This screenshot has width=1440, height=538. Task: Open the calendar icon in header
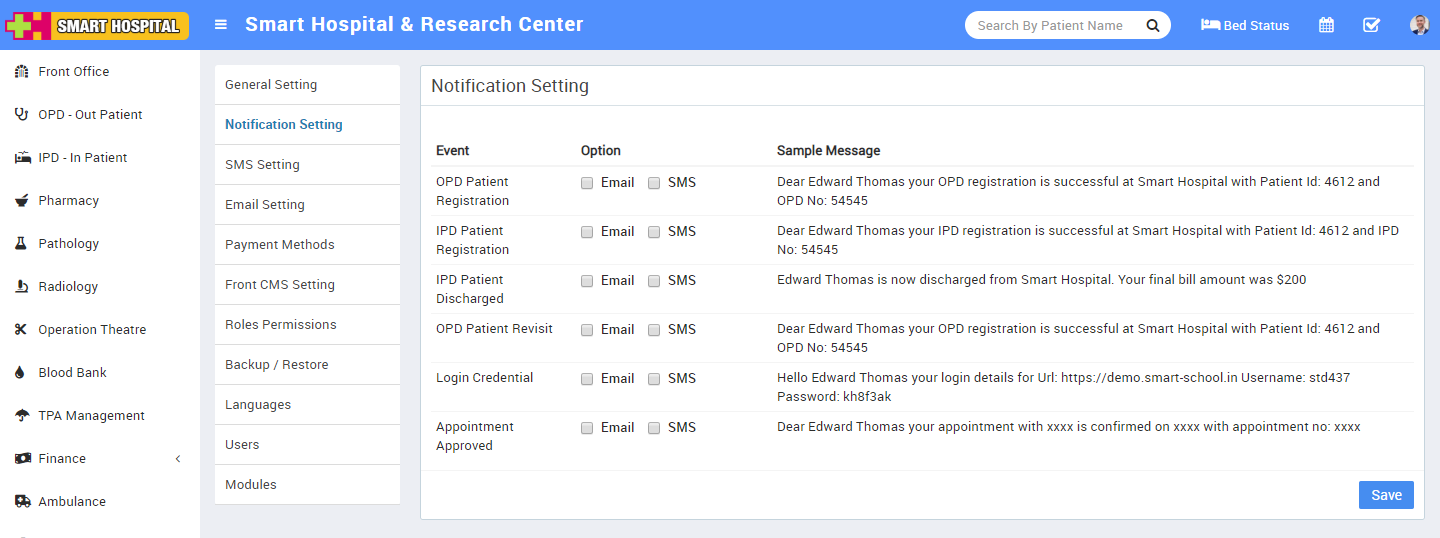[x=1326, y=25]
